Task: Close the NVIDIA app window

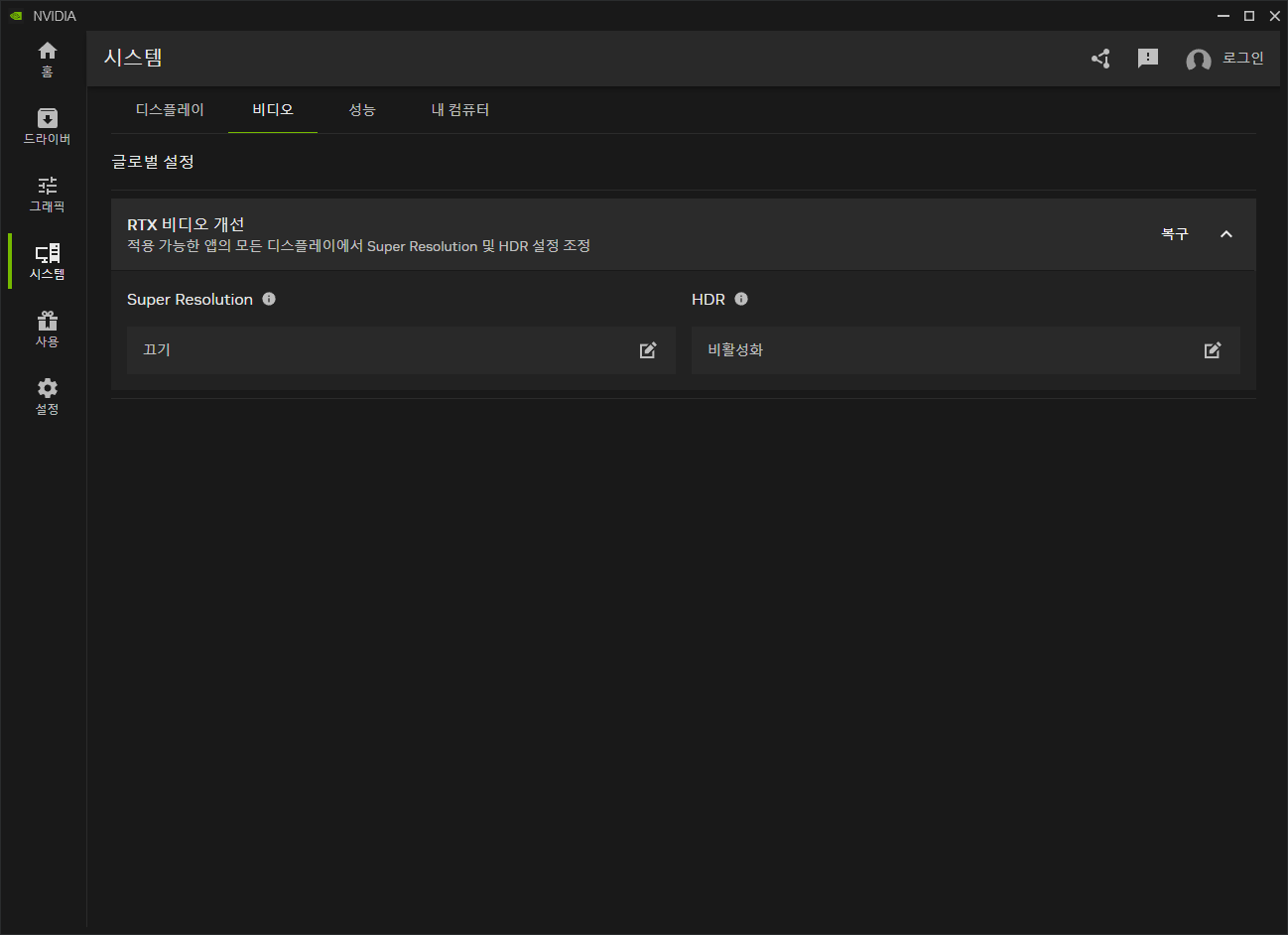Action: point(1275,16)
